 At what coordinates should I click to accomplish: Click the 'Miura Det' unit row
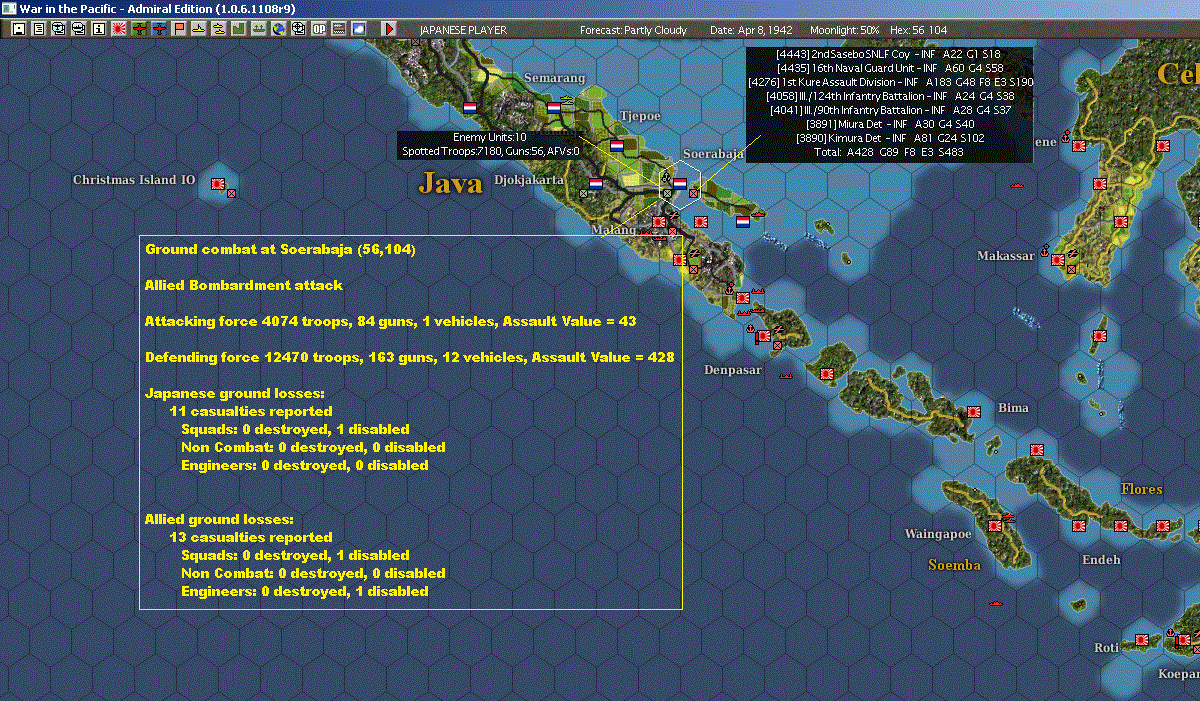[x=891, y=124]
